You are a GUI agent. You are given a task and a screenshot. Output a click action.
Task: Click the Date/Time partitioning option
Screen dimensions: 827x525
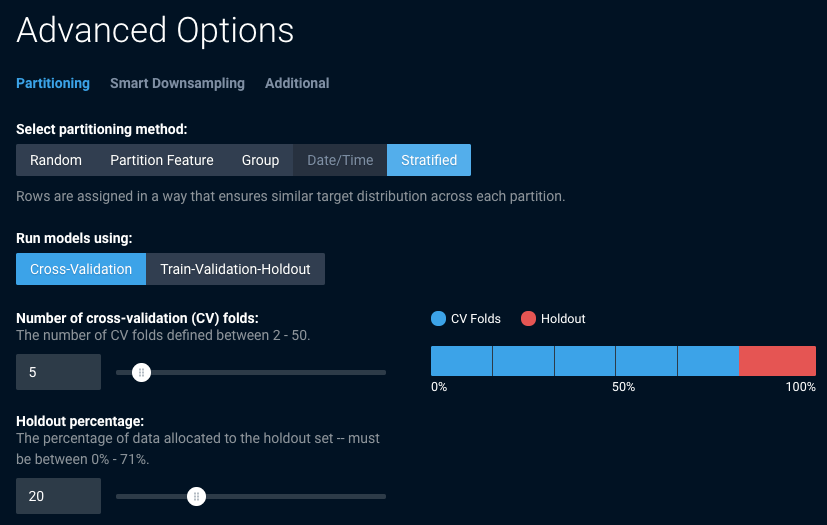340,160
